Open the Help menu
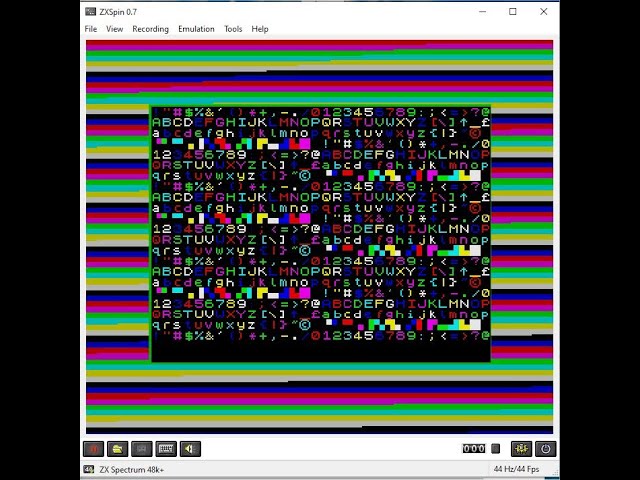Image resolution: width=640 pixels, height=480 pixels. click(260, 29)
